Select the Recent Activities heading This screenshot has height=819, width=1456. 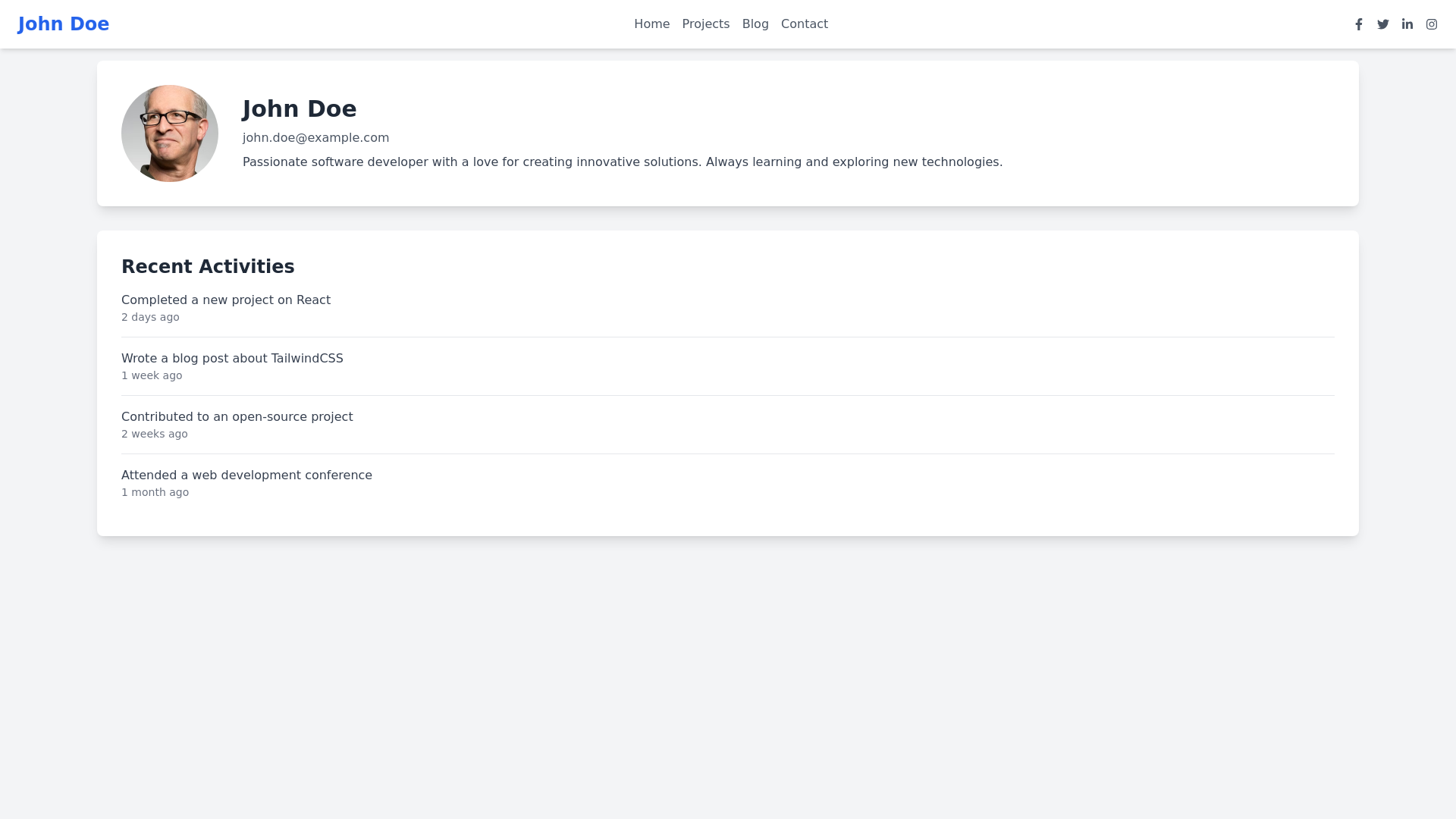(208, 267)
